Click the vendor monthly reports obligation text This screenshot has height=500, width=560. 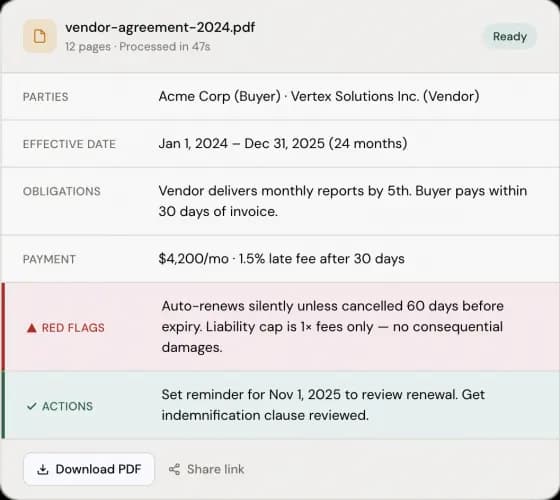[x=343, y=201]
